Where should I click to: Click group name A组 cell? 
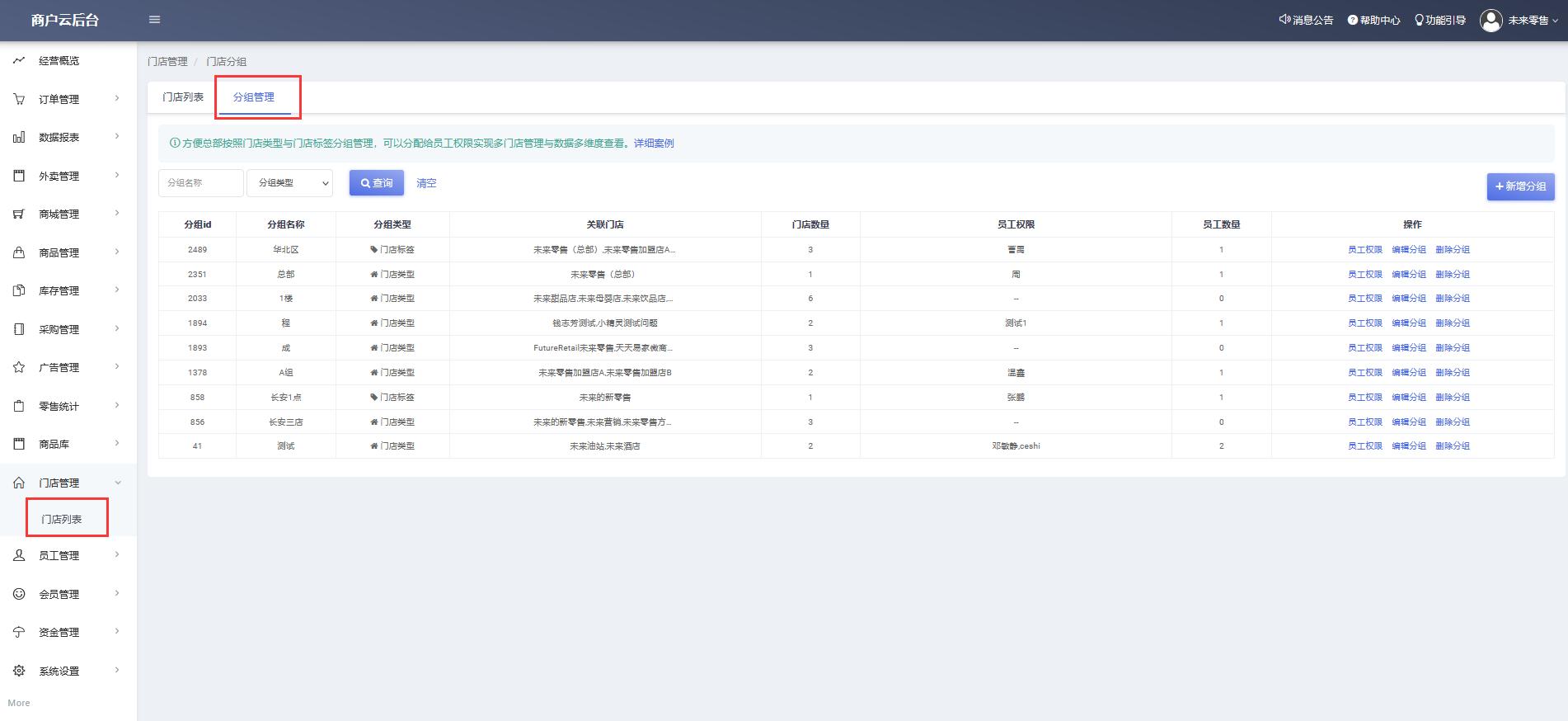click(x=286, y=373)
